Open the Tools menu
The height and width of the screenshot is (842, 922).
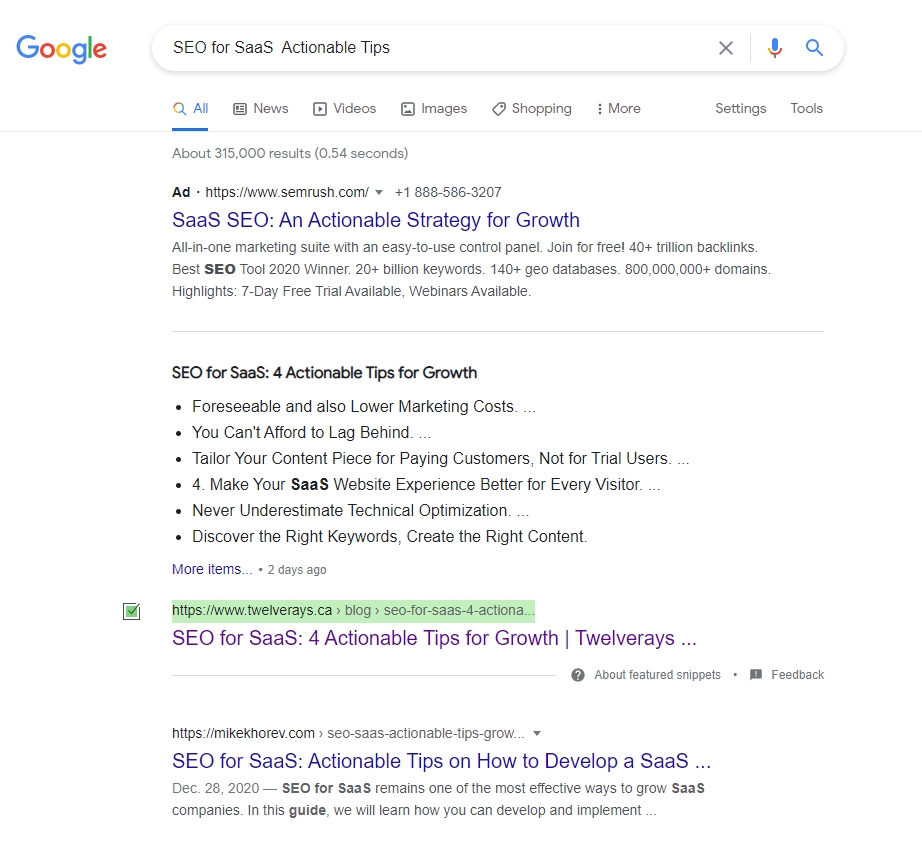(806, 108)
